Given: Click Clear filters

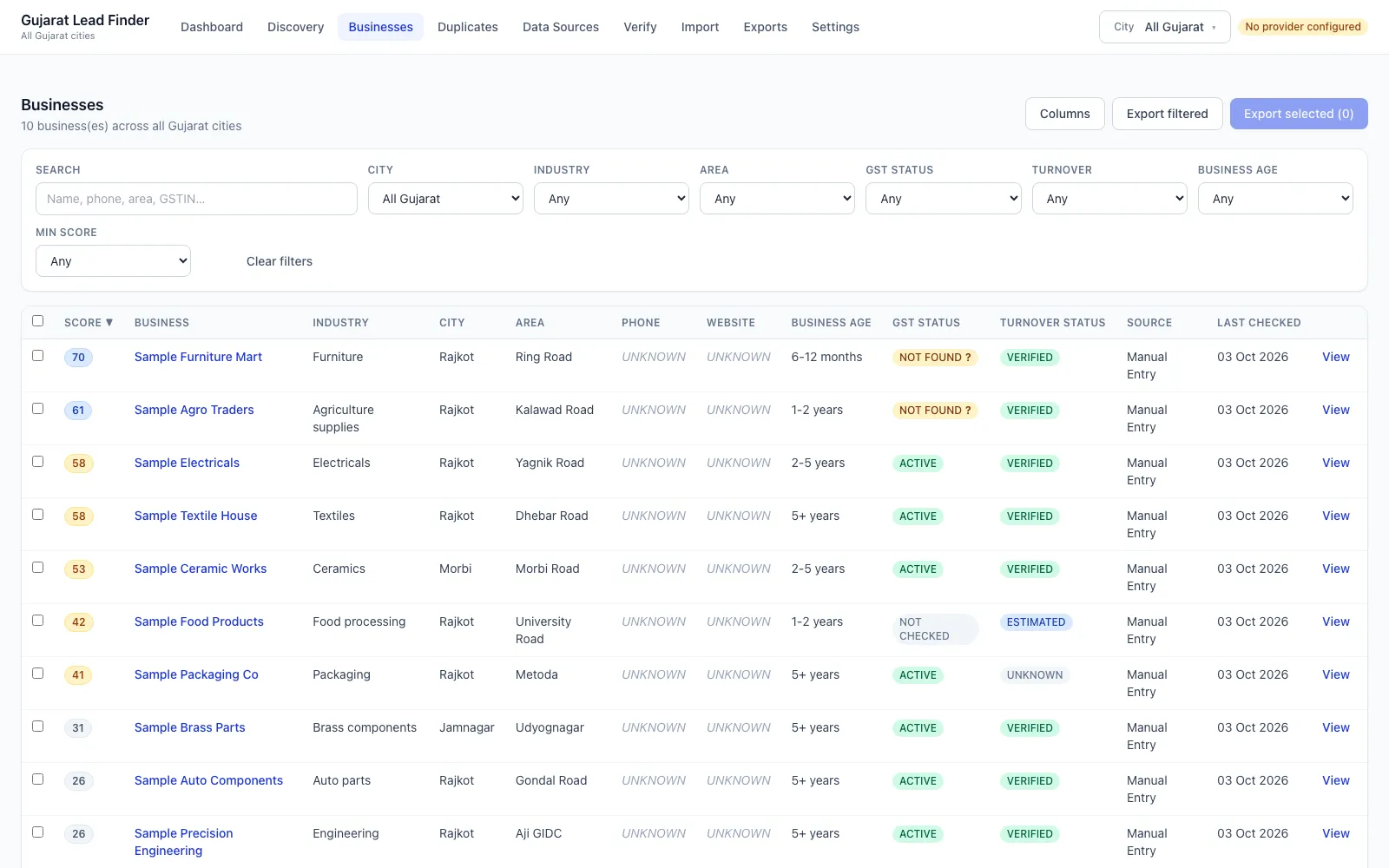Looking at the screenshot, I should tap(280, 261).
